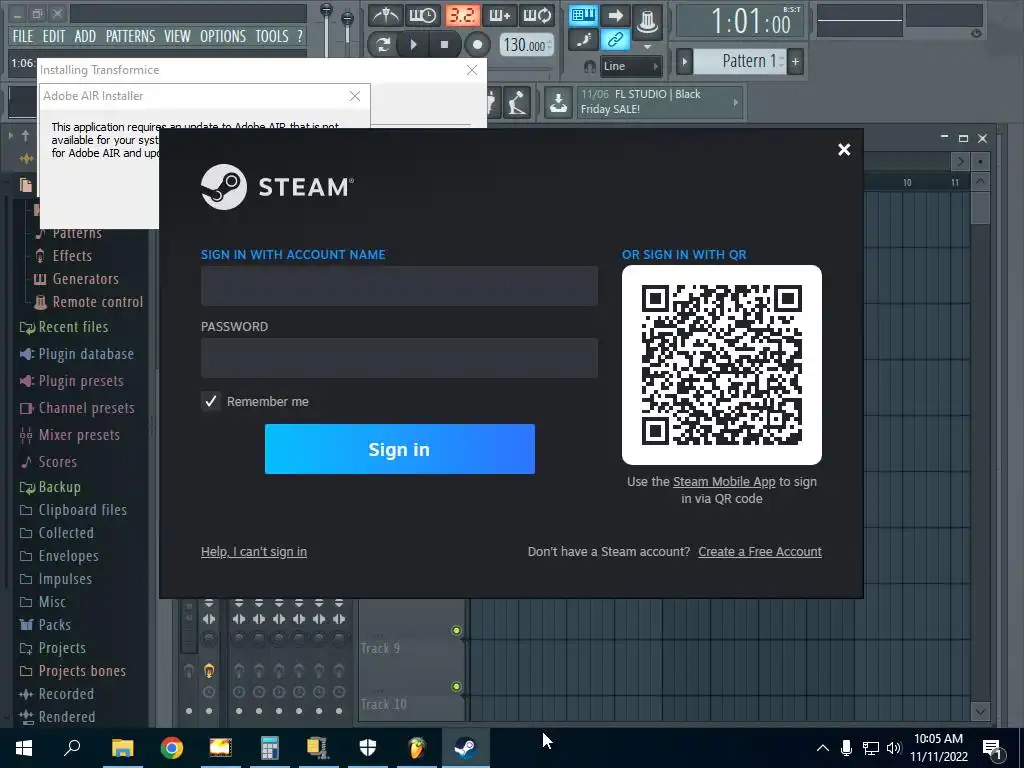Toggle the blue link icon
The image size is (1024, 768).
pyautogui.click(x=615, y=40)
